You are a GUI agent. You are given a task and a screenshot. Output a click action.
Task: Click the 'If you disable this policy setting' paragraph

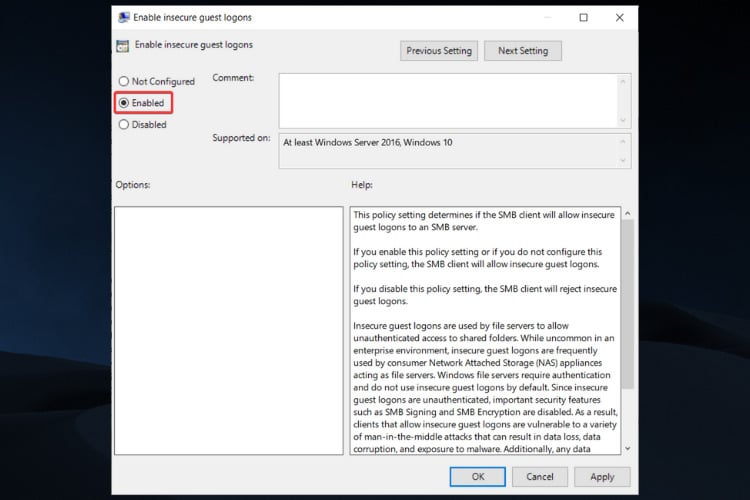pyautogui.click(x=485, y=295)
